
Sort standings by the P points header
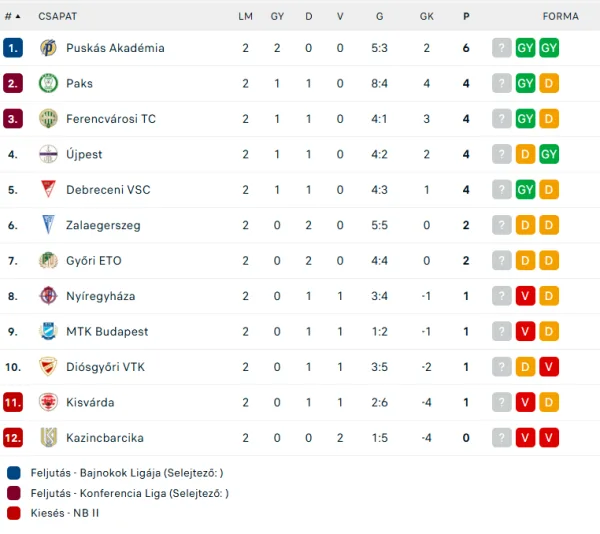click(466, 16)
